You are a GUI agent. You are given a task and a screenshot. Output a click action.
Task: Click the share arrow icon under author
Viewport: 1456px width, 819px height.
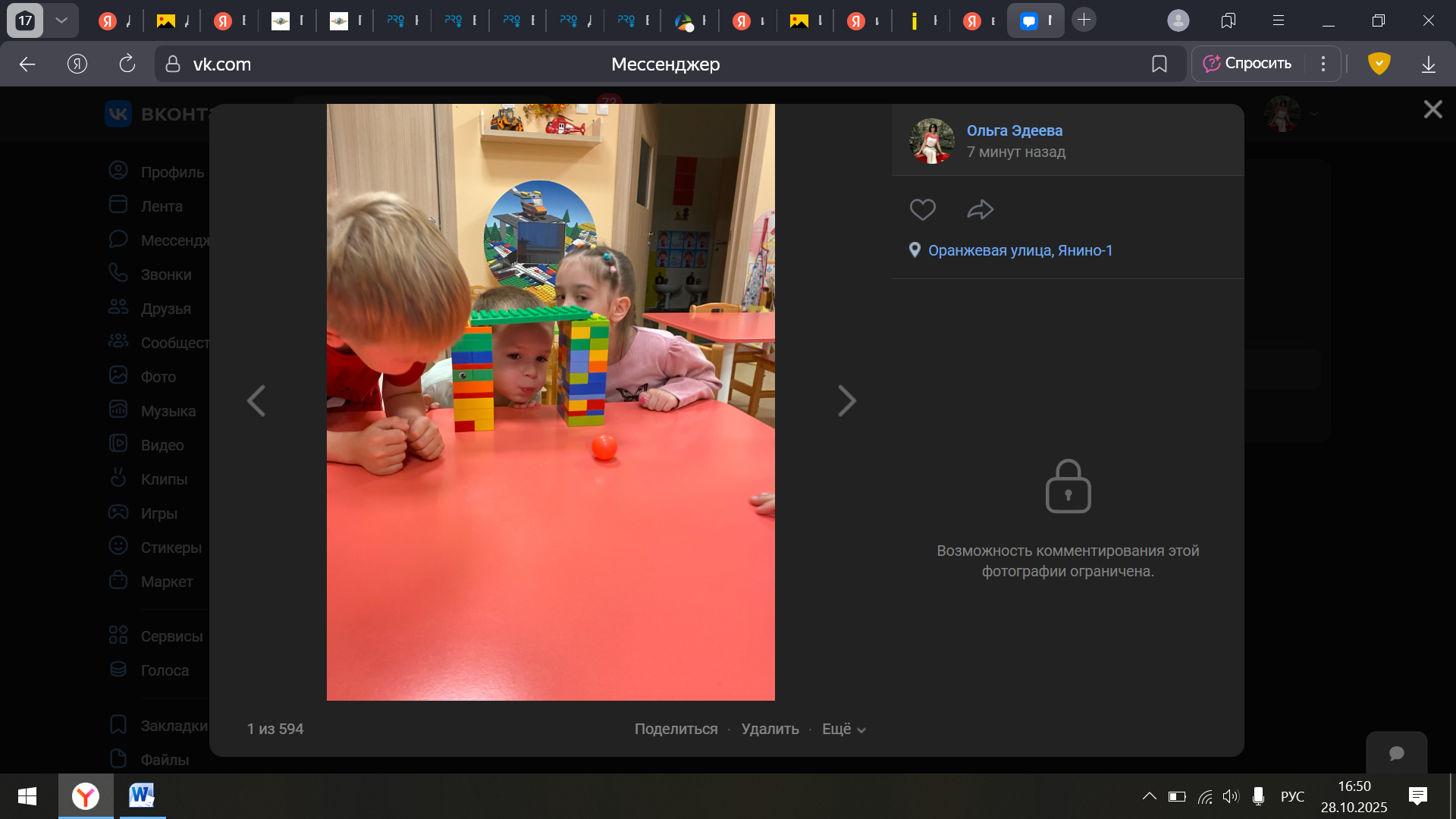980,209
